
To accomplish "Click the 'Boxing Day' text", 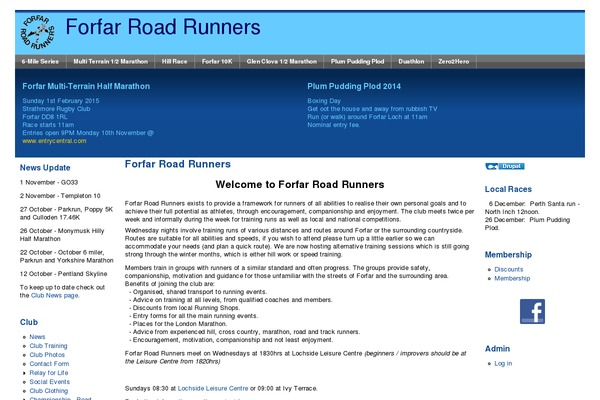I will tap(324, 101).
